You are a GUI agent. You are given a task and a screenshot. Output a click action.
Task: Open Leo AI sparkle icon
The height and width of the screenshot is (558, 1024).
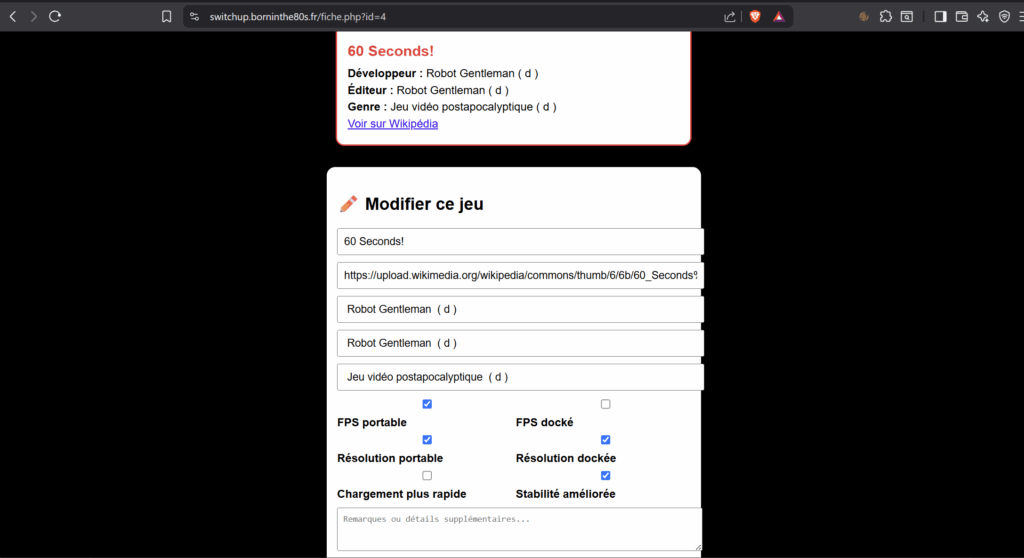983,17
